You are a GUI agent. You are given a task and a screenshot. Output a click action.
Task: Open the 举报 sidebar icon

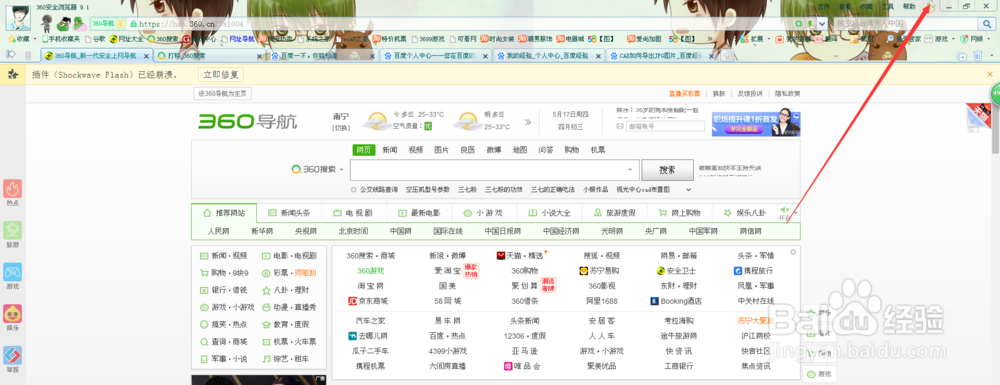(12, 359)
